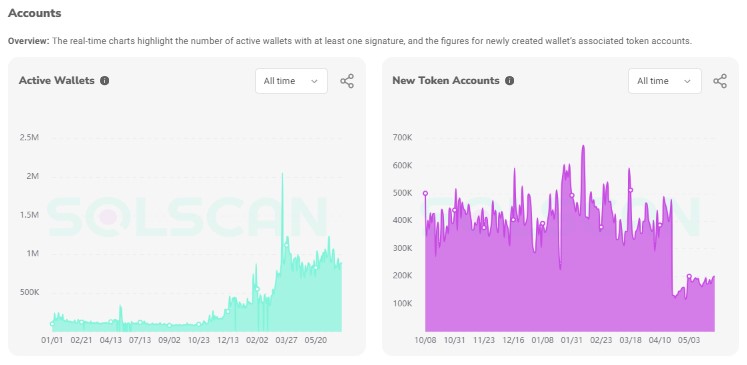Click the New Token Accounts chart title
The image size is (747, 365).
click(446, 81)
